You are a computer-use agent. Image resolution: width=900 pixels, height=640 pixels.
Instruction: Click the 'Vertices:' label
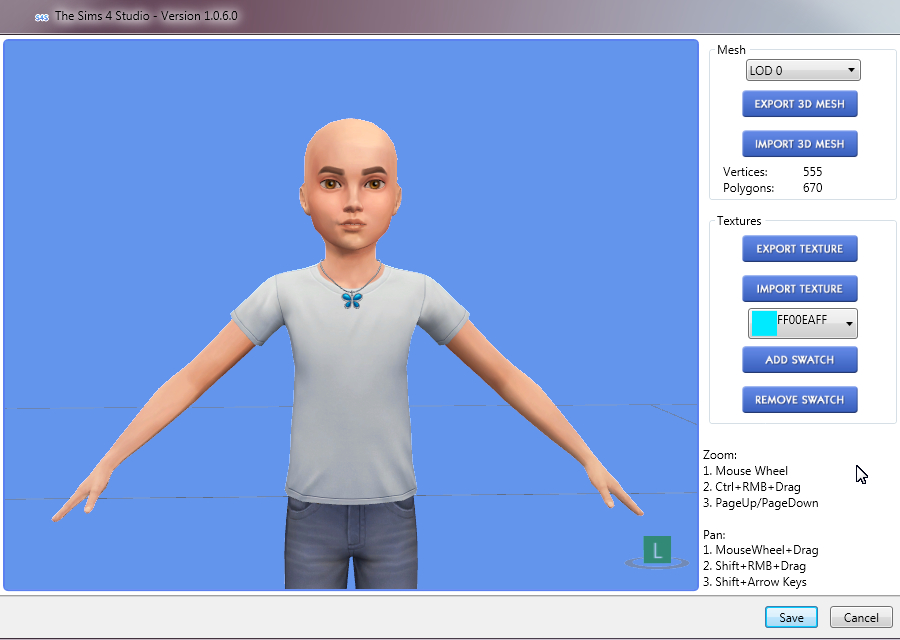(745, 172)
